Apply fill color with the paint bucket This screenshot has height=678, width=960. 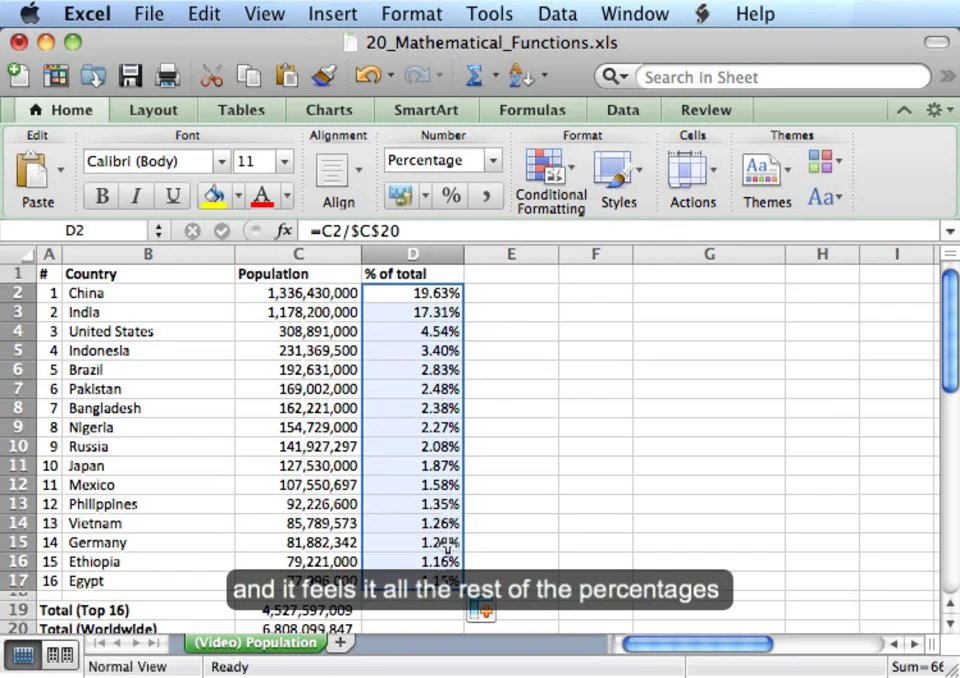point(214,197)
